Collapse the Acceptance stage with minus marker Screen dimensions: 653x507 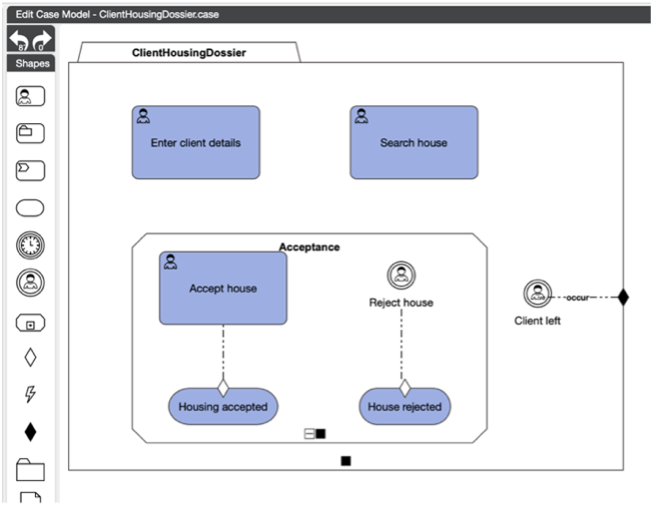[x=310, y=434]
